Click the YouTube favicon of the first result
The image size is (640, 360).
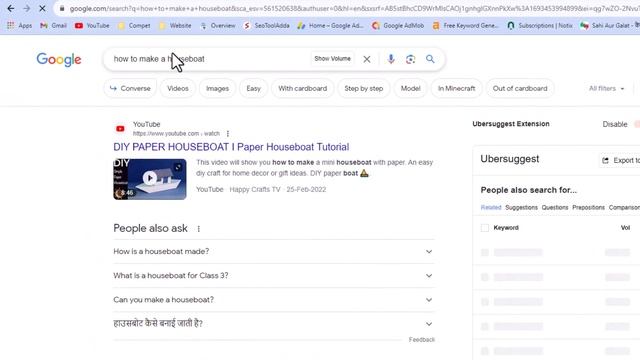[120, 129]
